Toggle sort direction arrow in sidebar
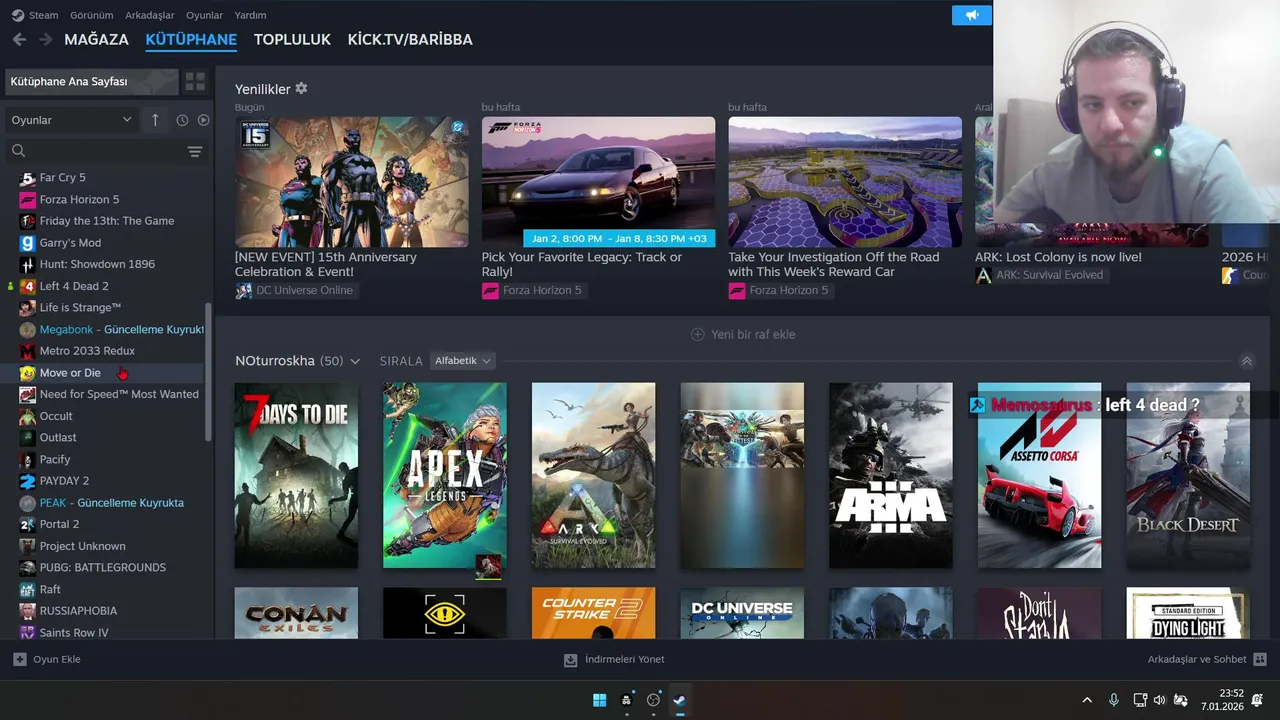The width and height of the screenshot is (1280, 720). click(155, 120)
